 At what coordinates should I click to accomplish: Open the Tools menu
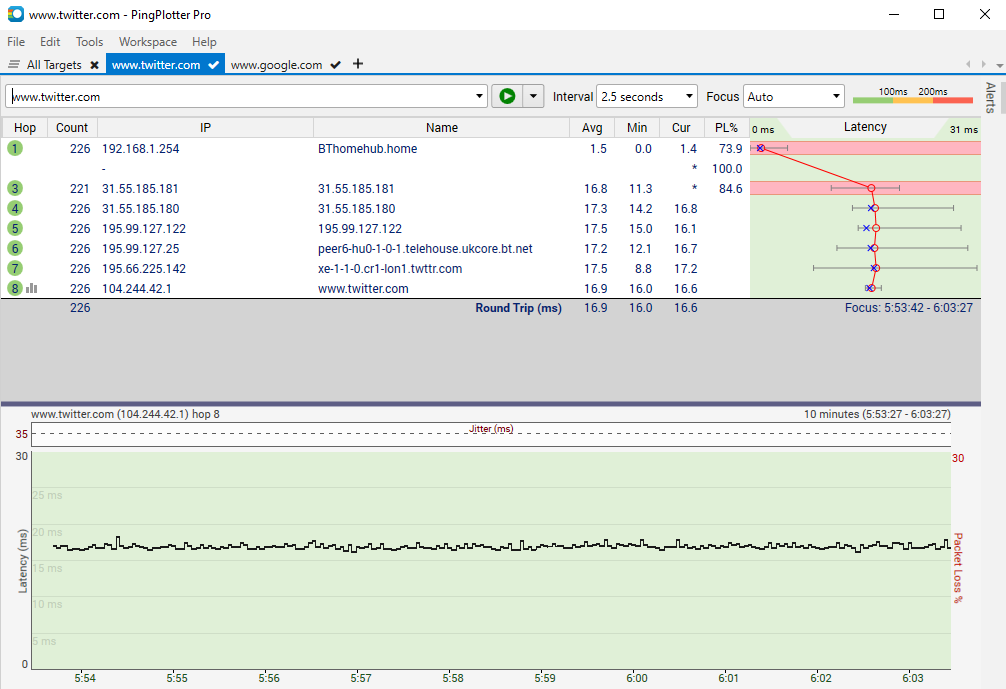pos(89,42)
